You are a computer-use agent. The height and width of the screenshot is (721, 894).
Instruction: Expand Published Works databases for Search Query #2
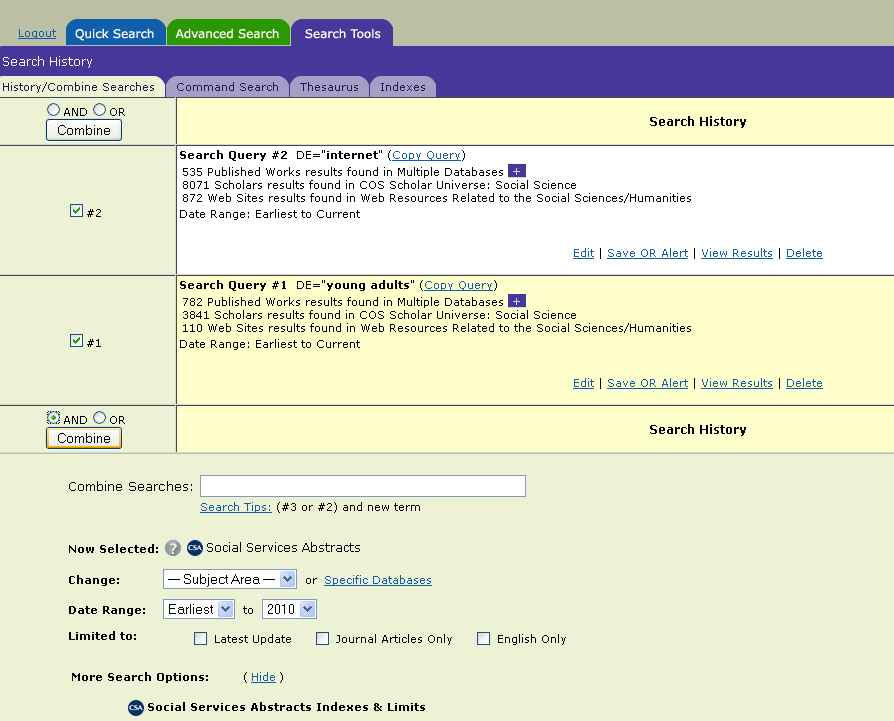point(517,171)
